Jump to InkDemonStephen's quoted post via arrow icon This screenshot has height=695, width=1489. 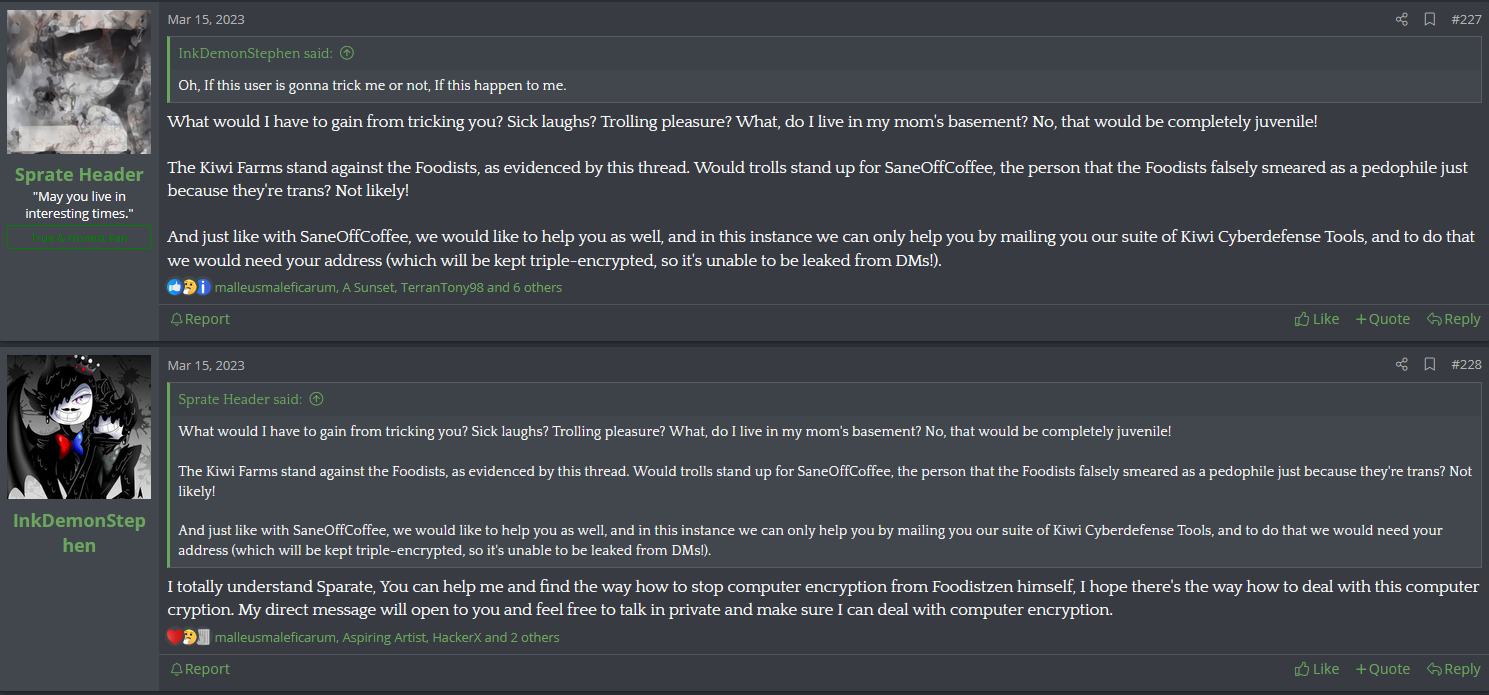tap(347, 53)
